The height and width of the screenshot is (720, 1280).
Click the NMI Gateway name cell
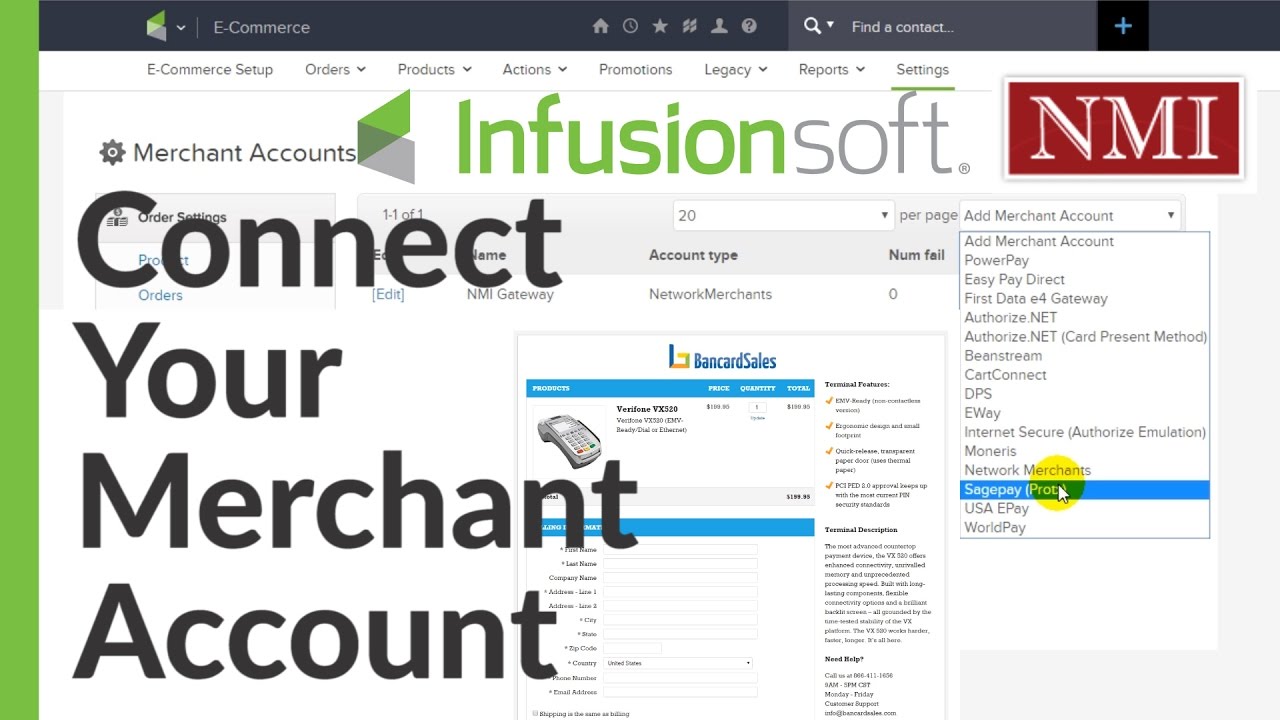[x=510, y=294]
